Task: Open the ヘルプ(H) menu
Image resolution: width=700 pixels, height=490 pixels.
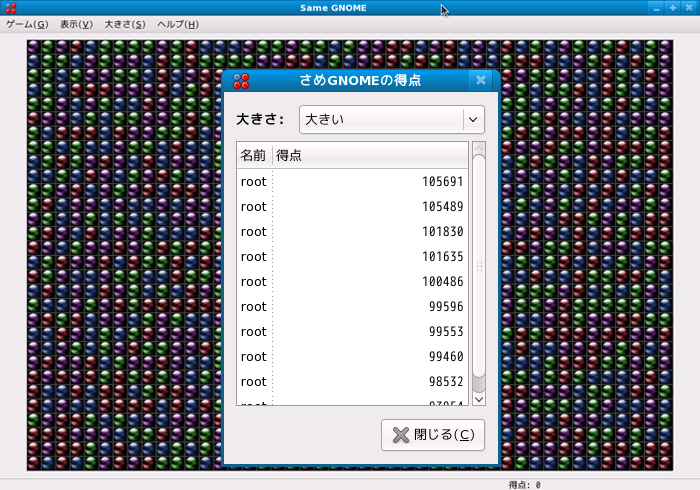Action: click(178, 24)
